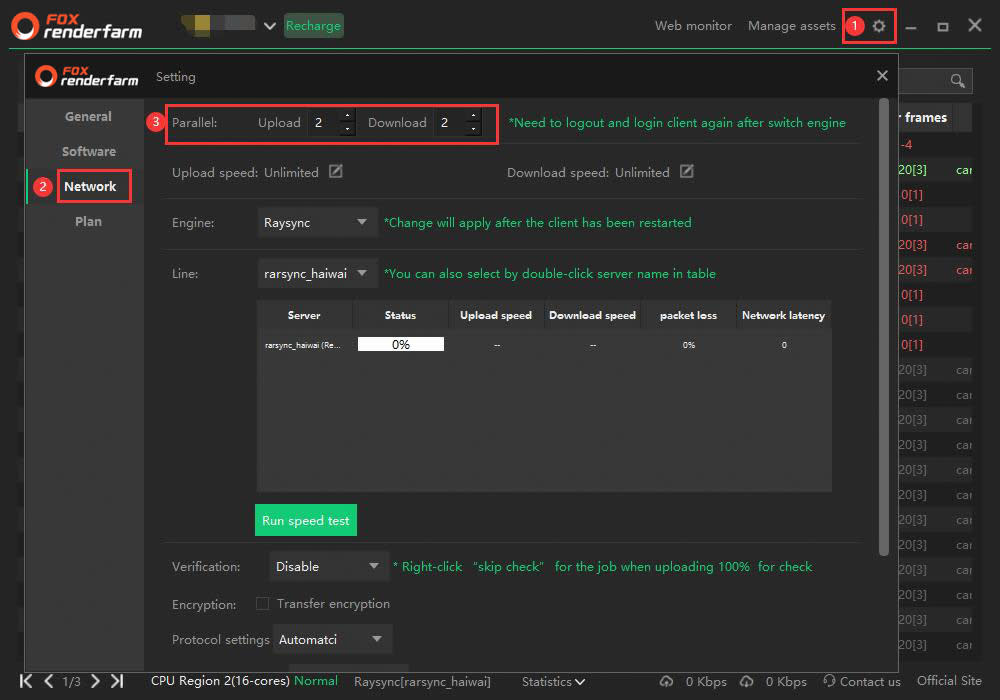Viewport: 1000px width, 700px height.
Task: Switch to Plan settings tab
Action: pyautogui.click(x=88, y=221)
